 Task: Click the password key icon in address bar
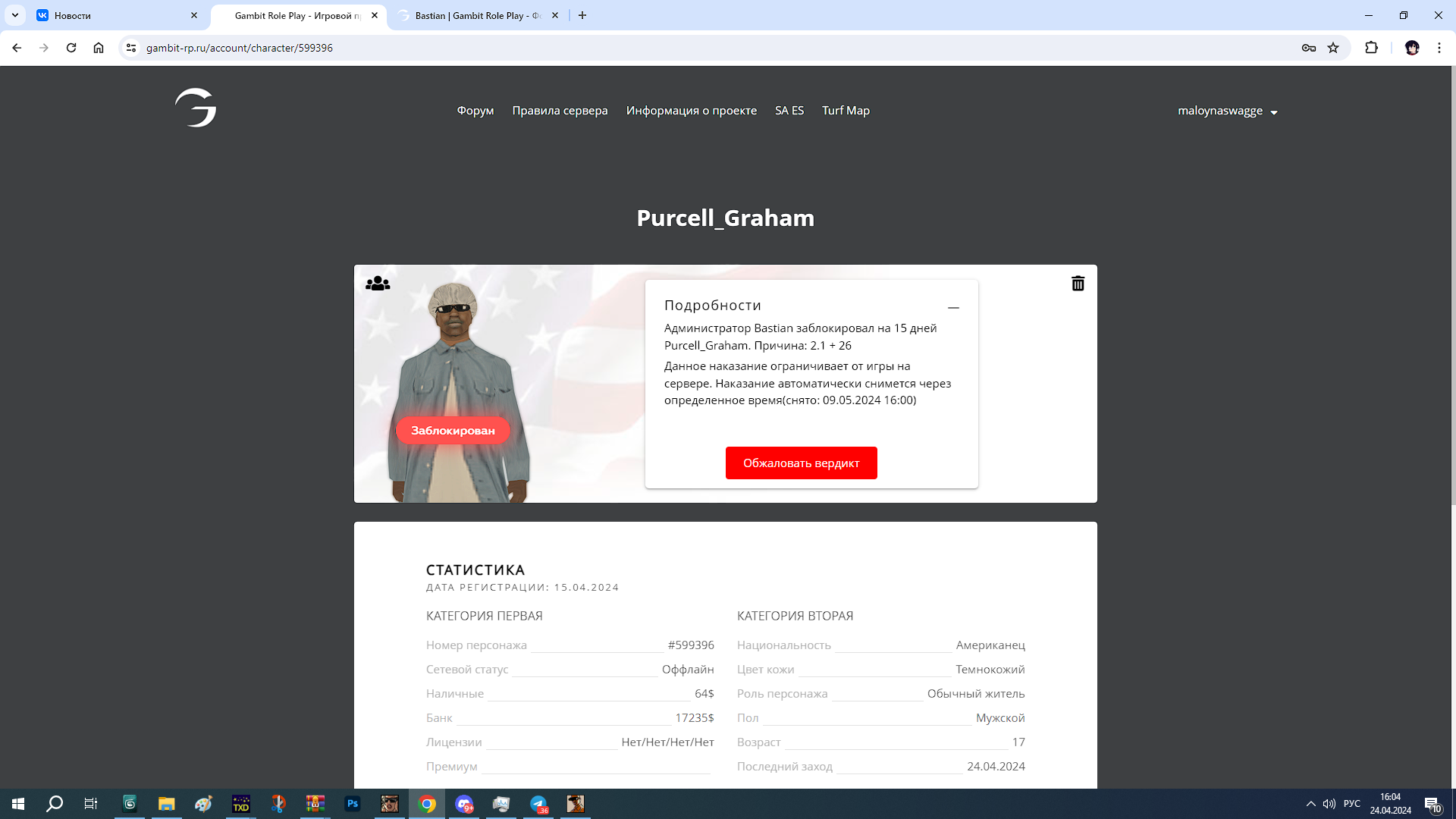pyautogui.click(x=1308, y=48)
